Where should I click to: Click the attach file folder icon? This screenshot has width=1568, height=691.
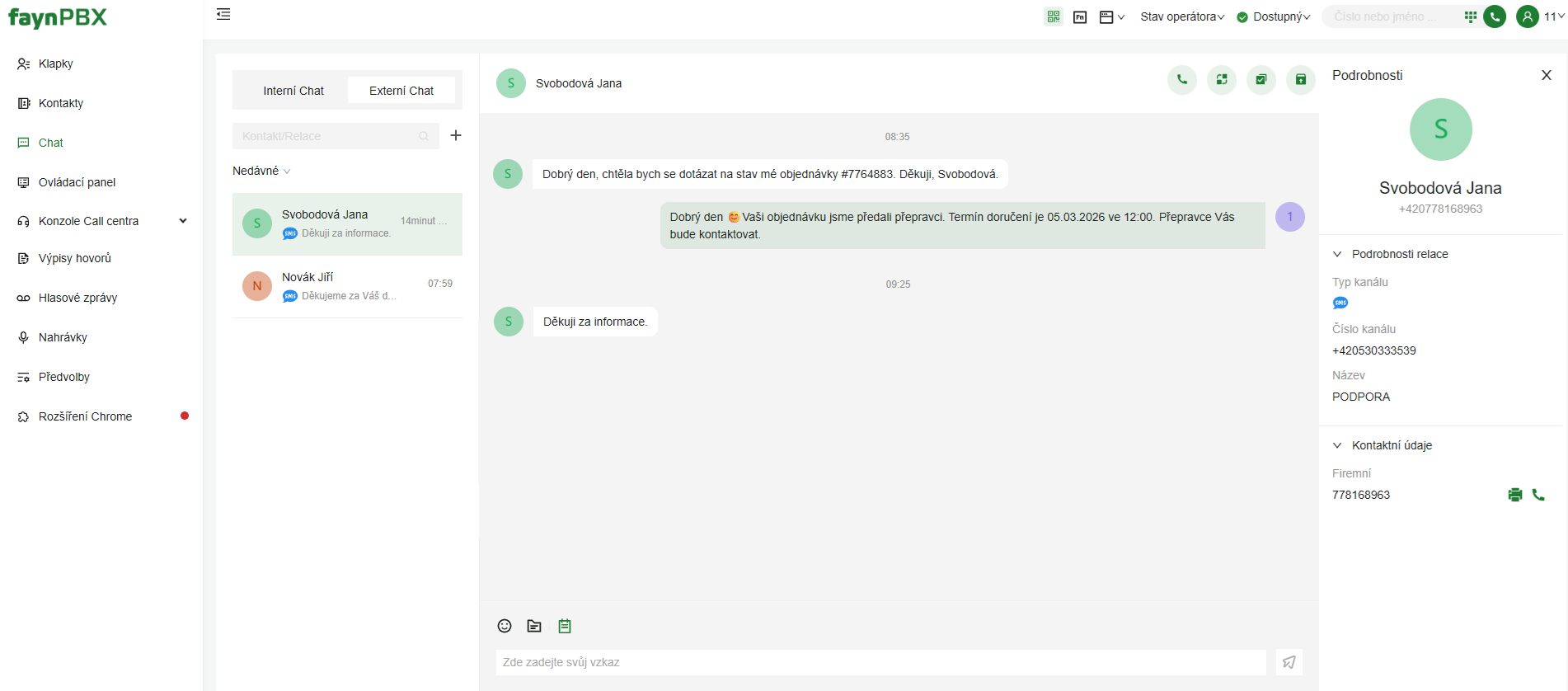(534, 626)
